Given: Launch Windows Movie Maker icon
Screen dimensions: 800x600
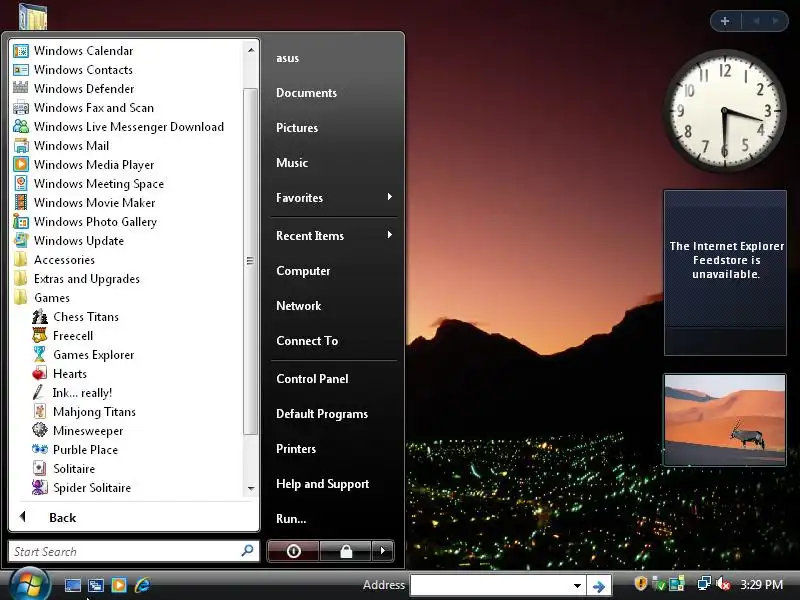Looking at the screenshot, I should pyautogui.click(x=21, y=203).
